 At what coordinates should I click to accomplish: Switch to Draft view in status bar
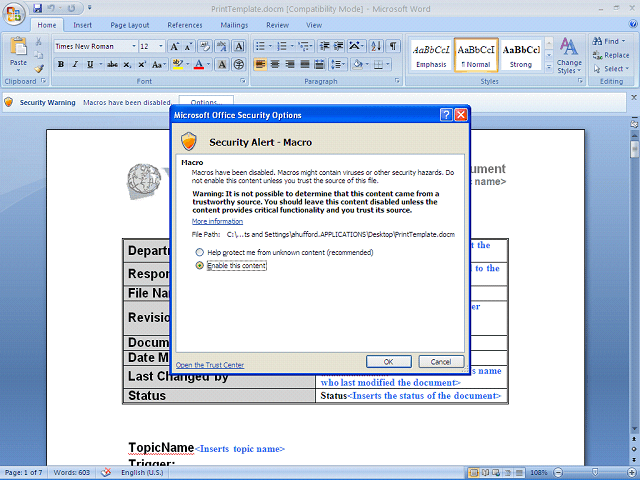519,473
